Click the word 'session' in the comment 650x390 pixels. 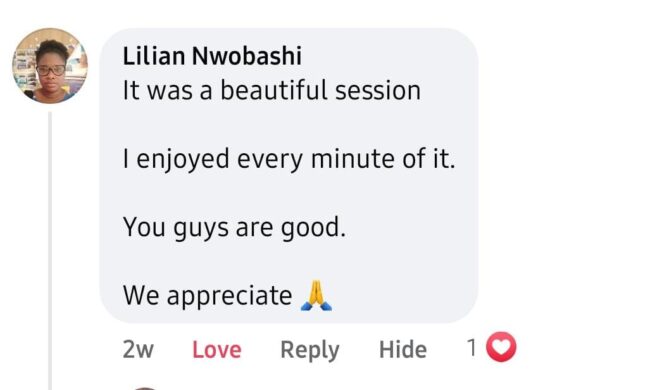(x=378, y=90)
